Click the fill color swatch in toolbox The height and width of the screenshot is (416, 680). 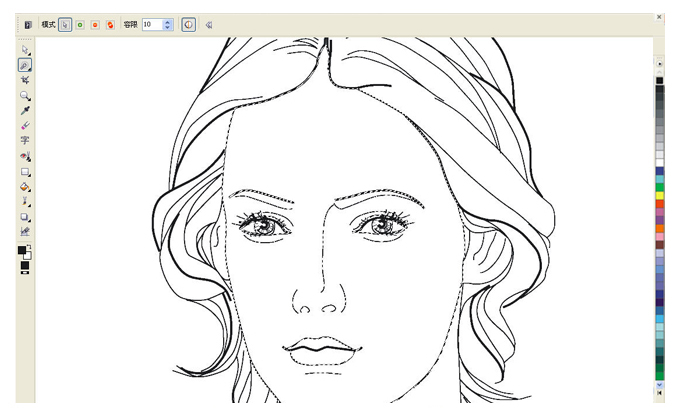pos(25,265)
